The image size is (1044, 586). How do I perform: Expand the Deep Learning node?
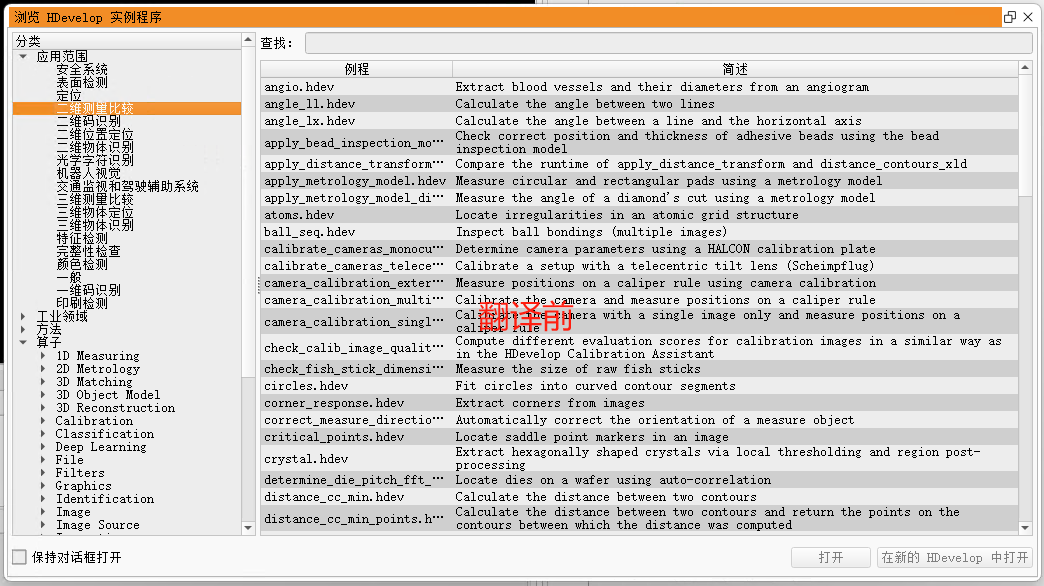43,446
